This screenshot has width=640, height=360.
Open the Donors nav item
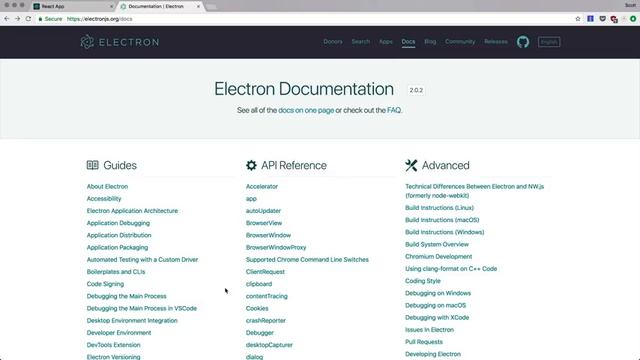tap(333, 42)
